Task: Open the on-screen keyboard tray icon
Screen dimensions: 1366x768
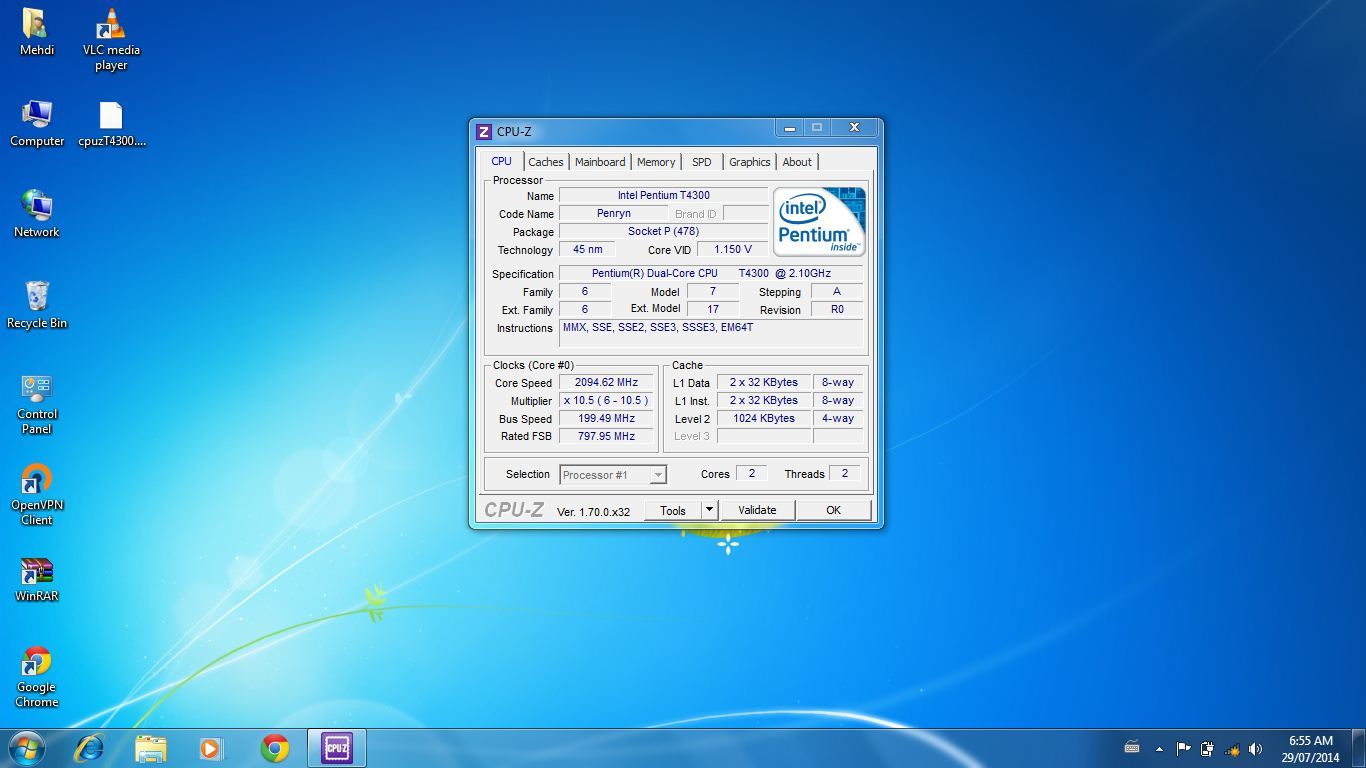Action: click(1132, 747)
